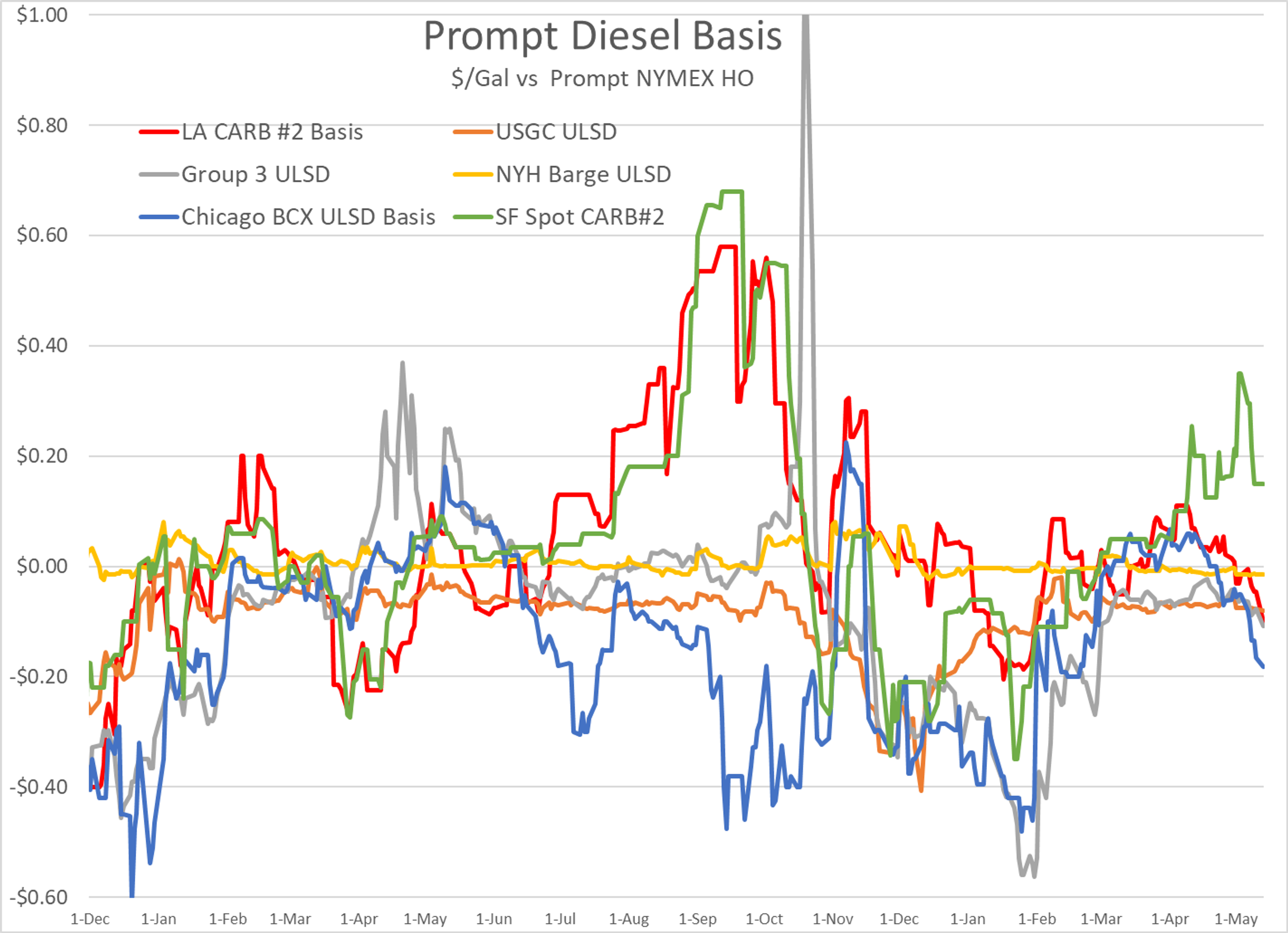Click the $0.60 y-axis label

tap(42, 235)
